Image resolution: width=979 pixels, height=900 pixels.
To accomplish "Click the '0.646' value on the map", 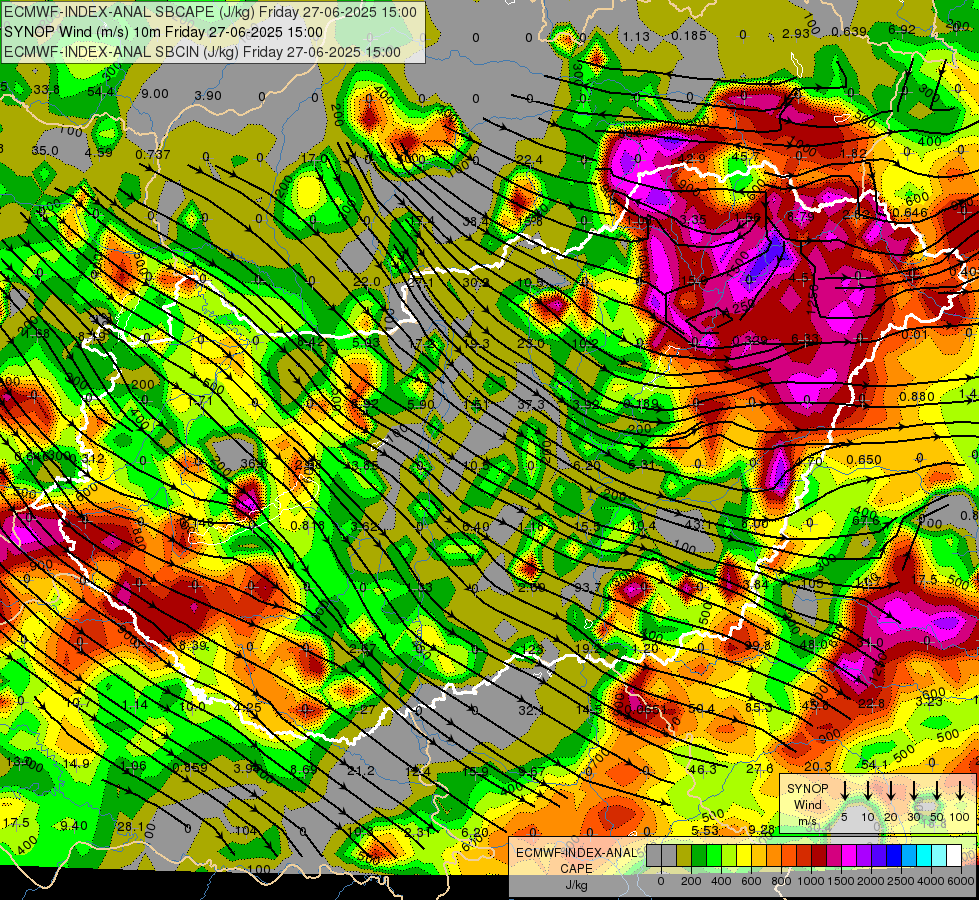I will click(910, 212).
